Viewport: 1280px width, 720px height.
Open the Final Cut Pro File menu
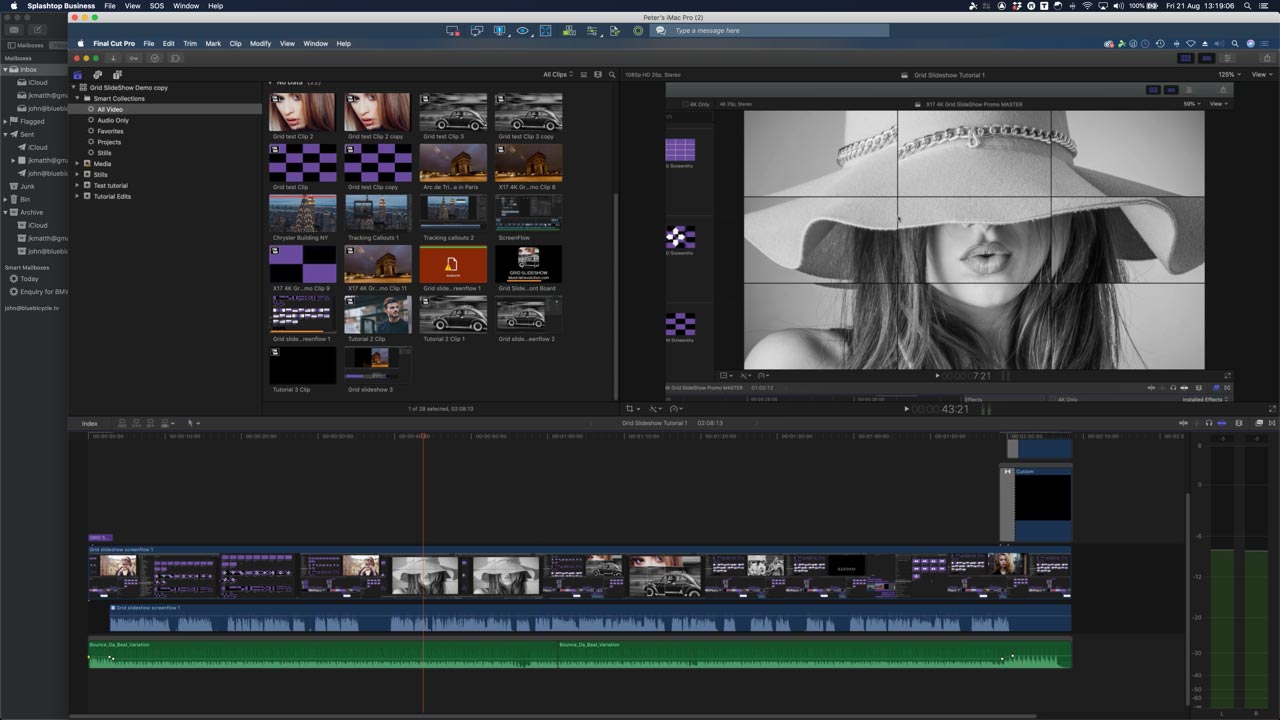click(x=149, y=44)
